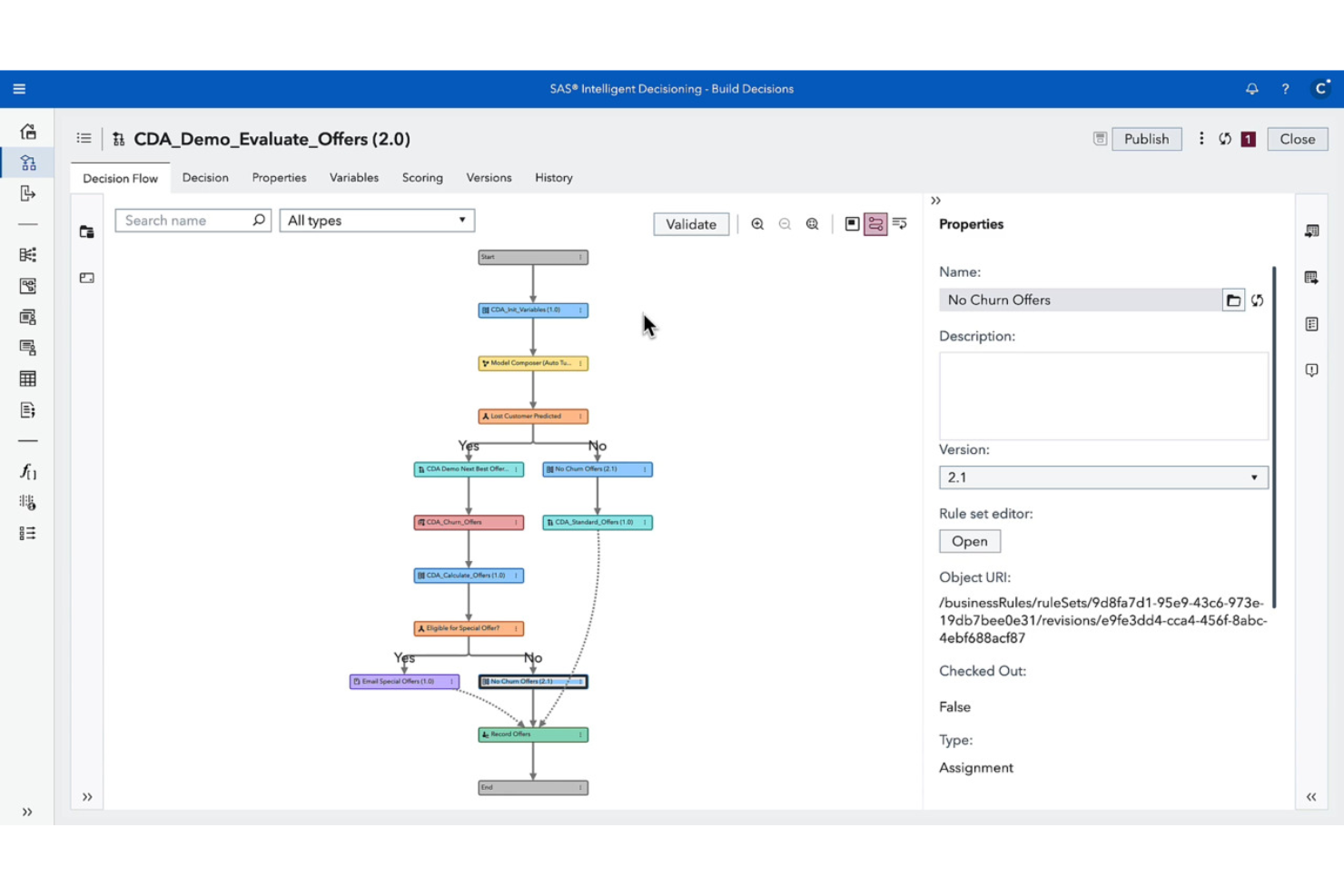Select the CDA_Calculate_Offers (1.0) node
This screenshot has height=896, width=1344.
coord(469,576)
